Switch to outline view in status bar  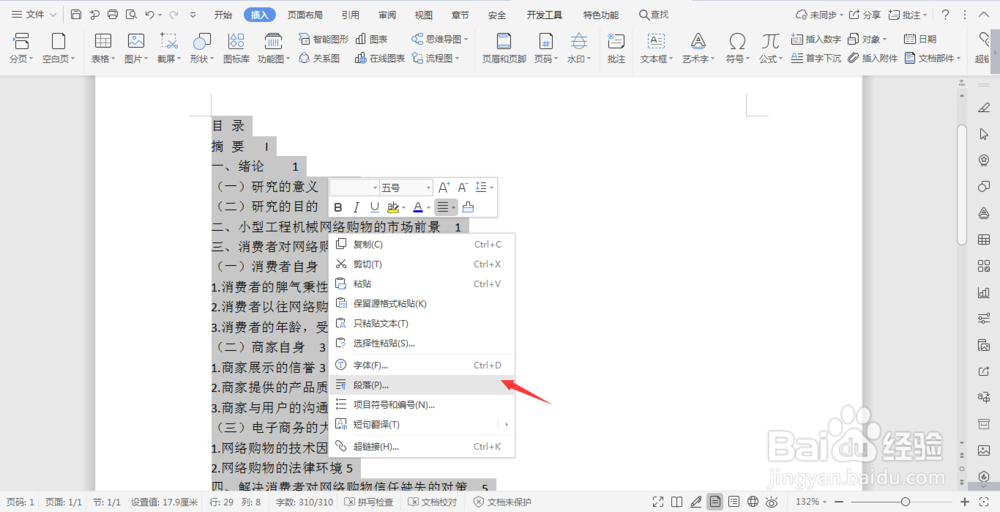[x=734, y=502]
